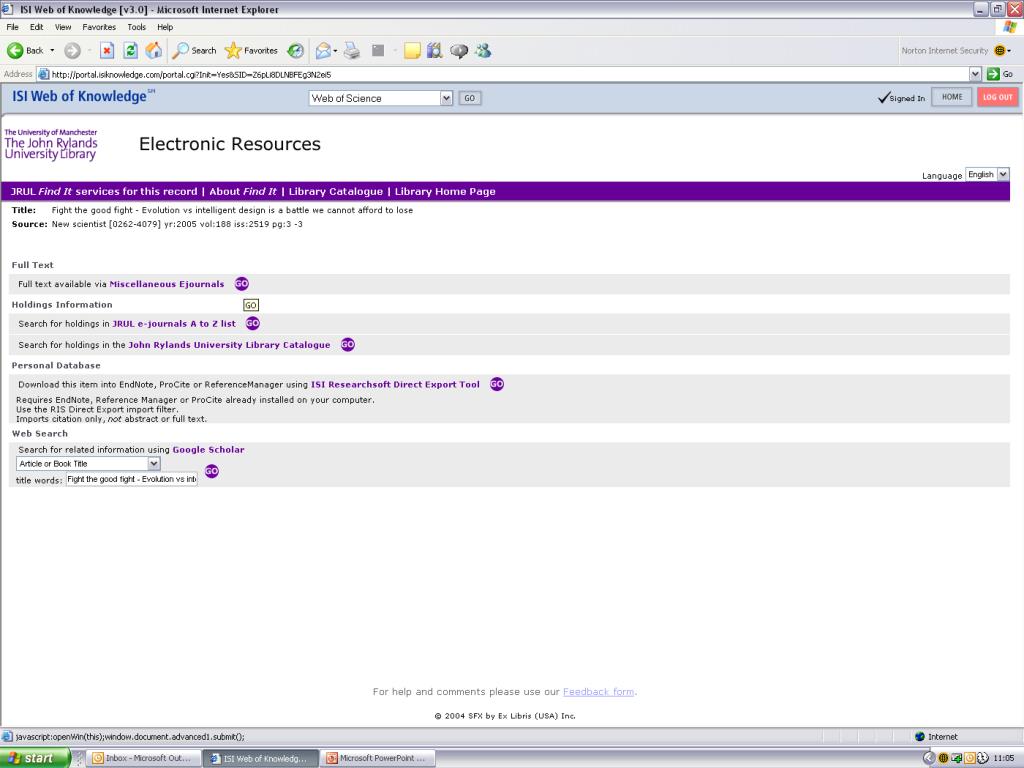Select ISI Web of Knowledge taskbar item

click(260, 758)
